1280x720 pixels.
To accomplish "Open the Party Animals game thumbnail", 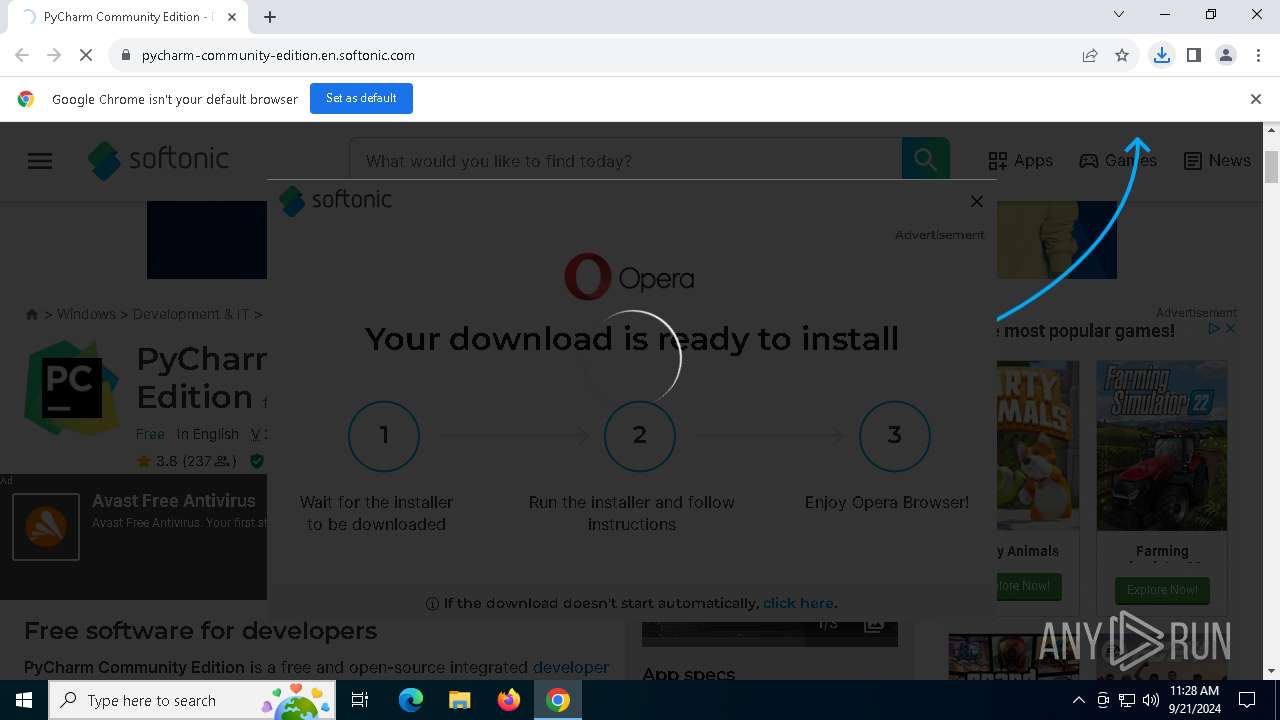I will 1038,446.
